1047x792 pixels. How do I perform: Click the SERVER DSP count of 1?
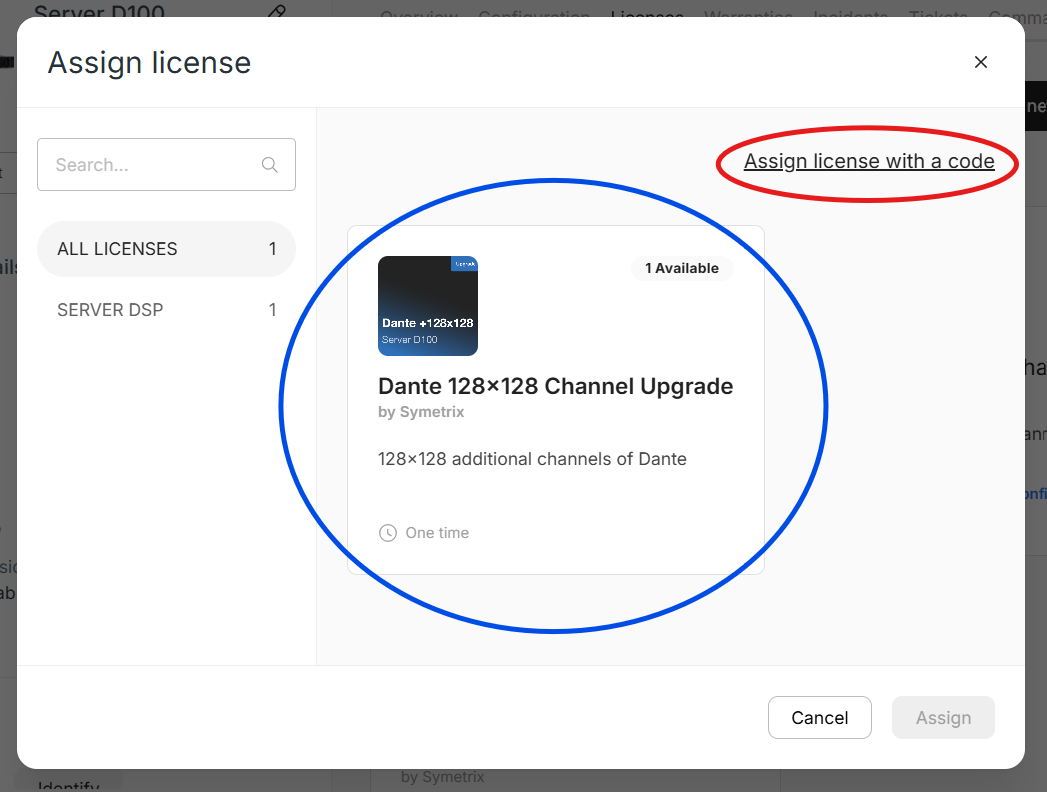(x=272, y=310)
